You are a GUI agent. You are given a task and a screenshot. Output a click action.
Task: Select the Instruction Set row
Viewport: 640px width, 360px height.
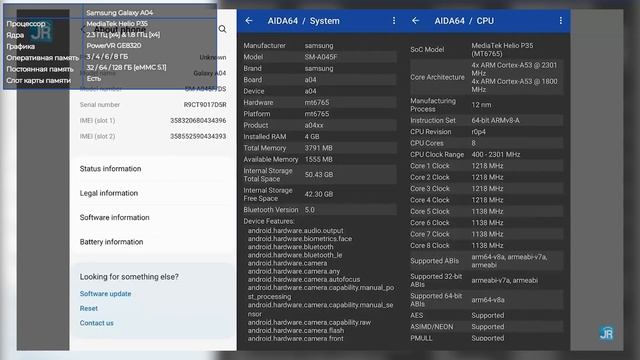[487, 120]
